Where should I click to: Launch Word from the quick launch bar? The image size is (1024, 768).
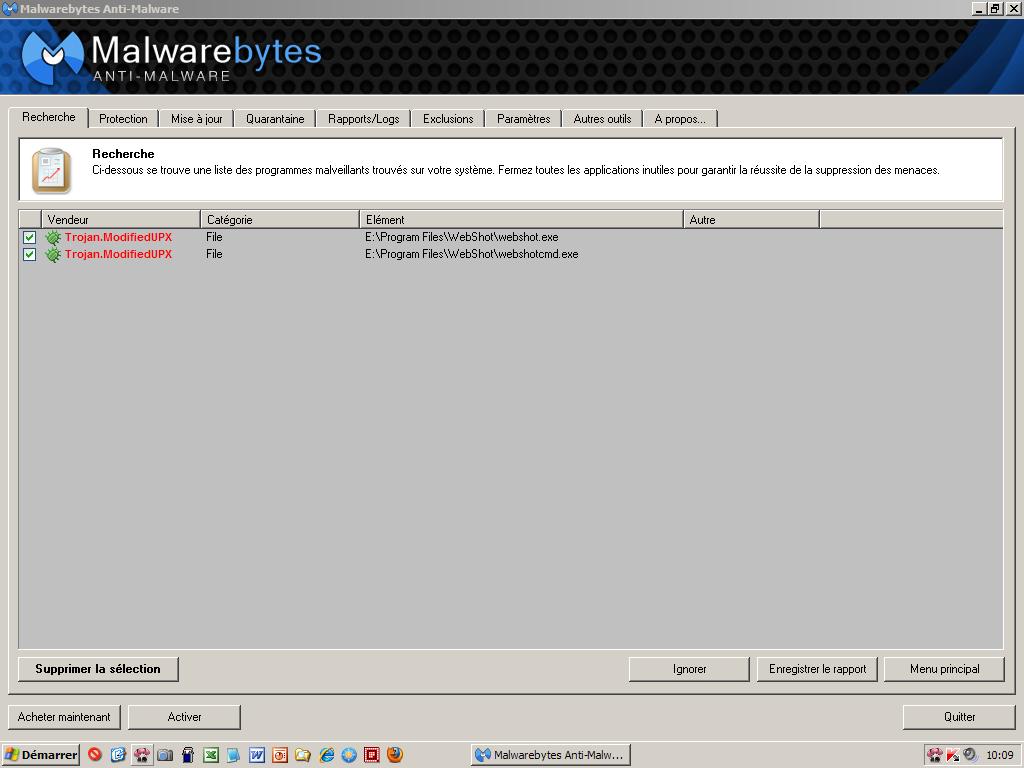[x=257, y=755]
